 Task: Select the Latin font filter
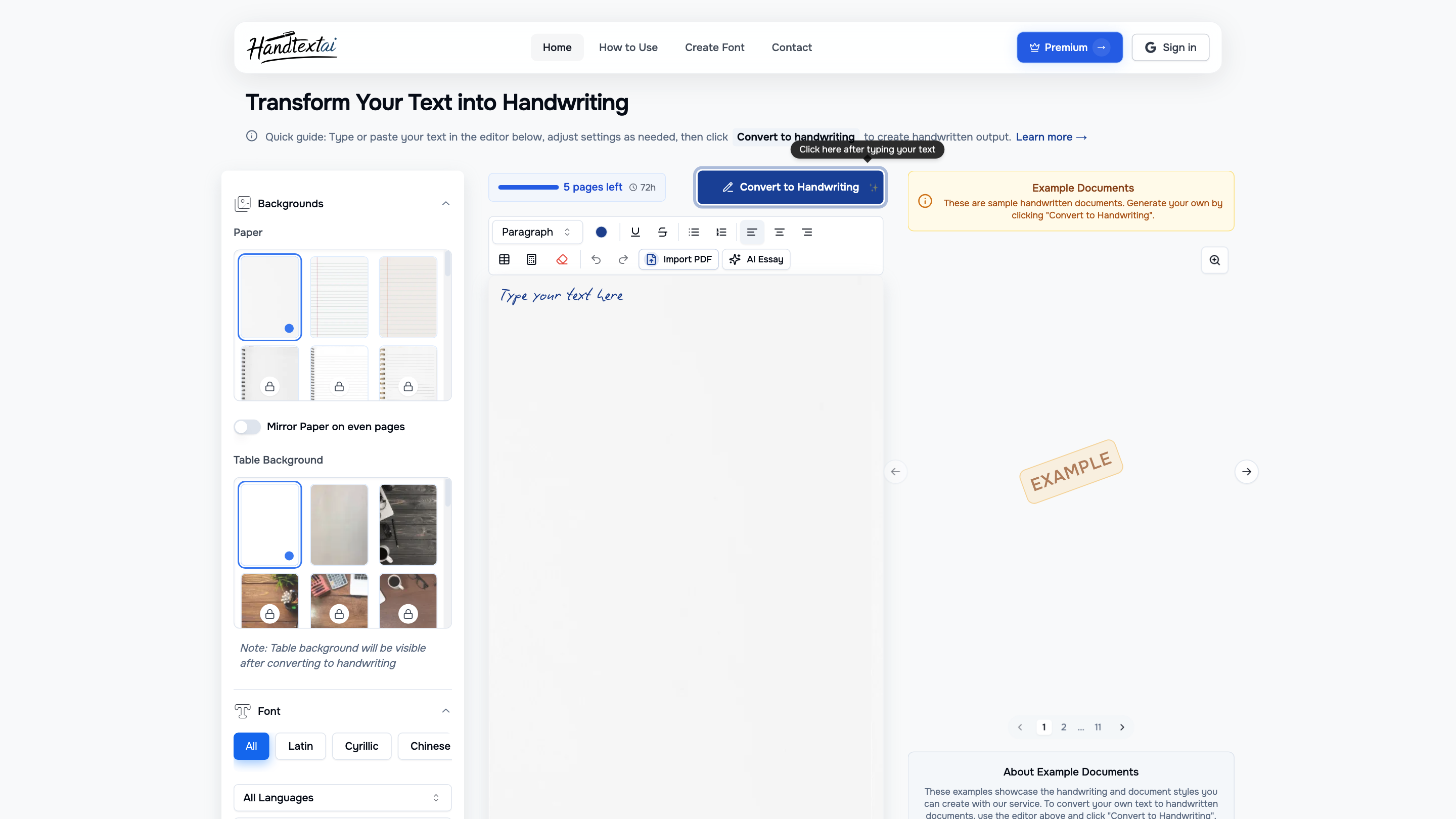[x=300, y=746]
